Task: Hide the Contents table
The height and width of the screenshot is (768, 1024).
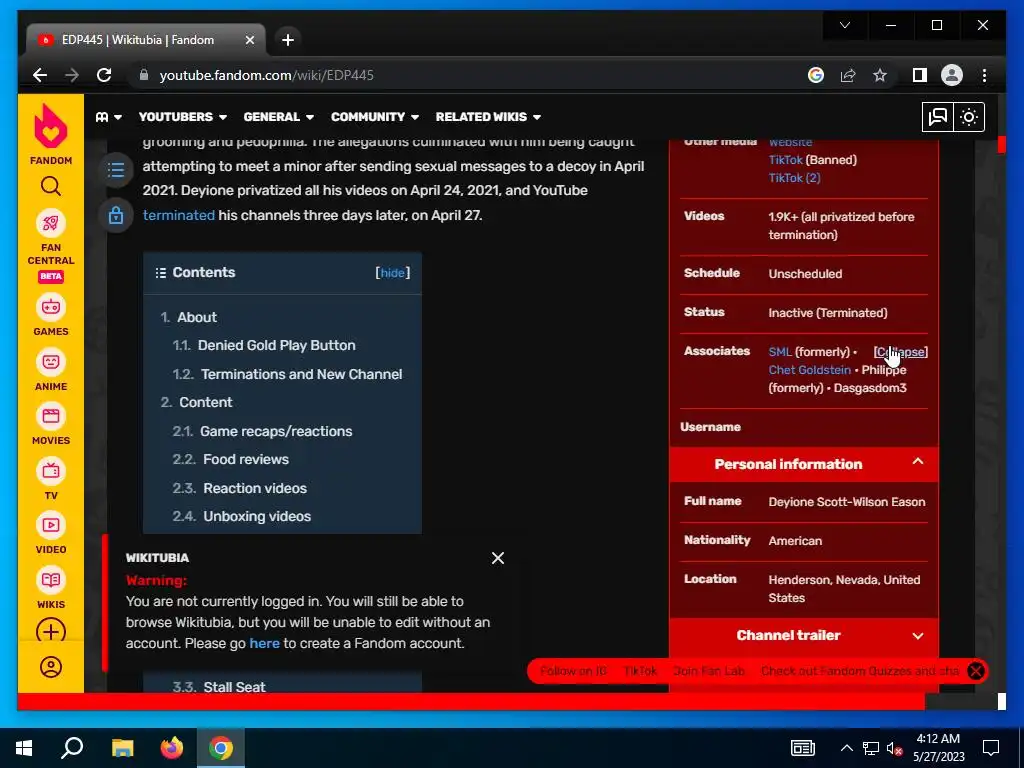Action: point(392,273)
